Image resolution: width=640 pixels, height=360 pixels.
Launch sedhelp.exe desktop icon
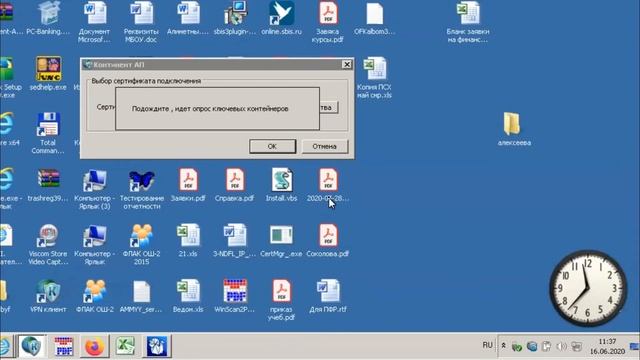point(48,73)
